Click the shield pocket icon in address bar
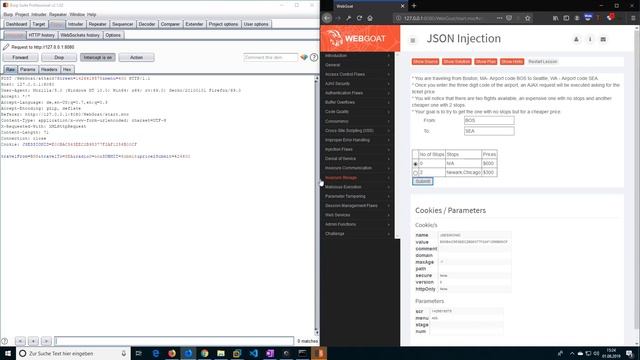Screen dimensions: 640x360 [x=509, y=18]
